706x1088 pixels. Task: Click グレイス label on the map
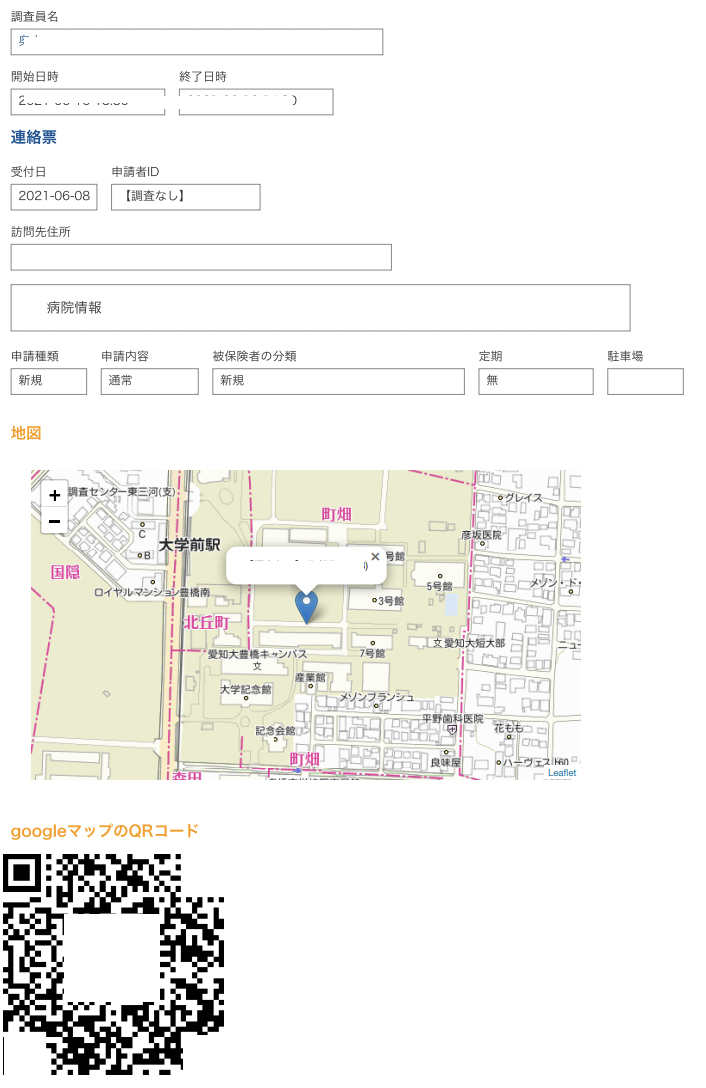point(523,498)
